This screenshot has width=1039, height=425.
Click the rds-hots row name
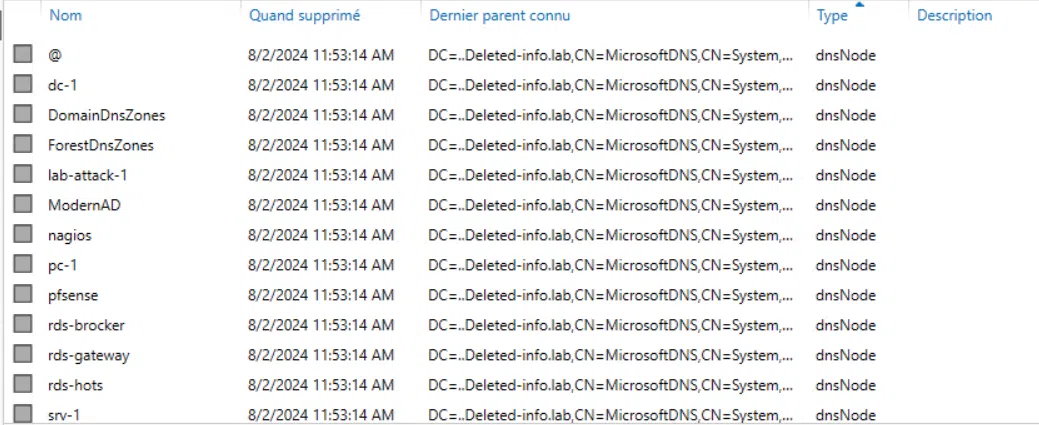(75, 385)
